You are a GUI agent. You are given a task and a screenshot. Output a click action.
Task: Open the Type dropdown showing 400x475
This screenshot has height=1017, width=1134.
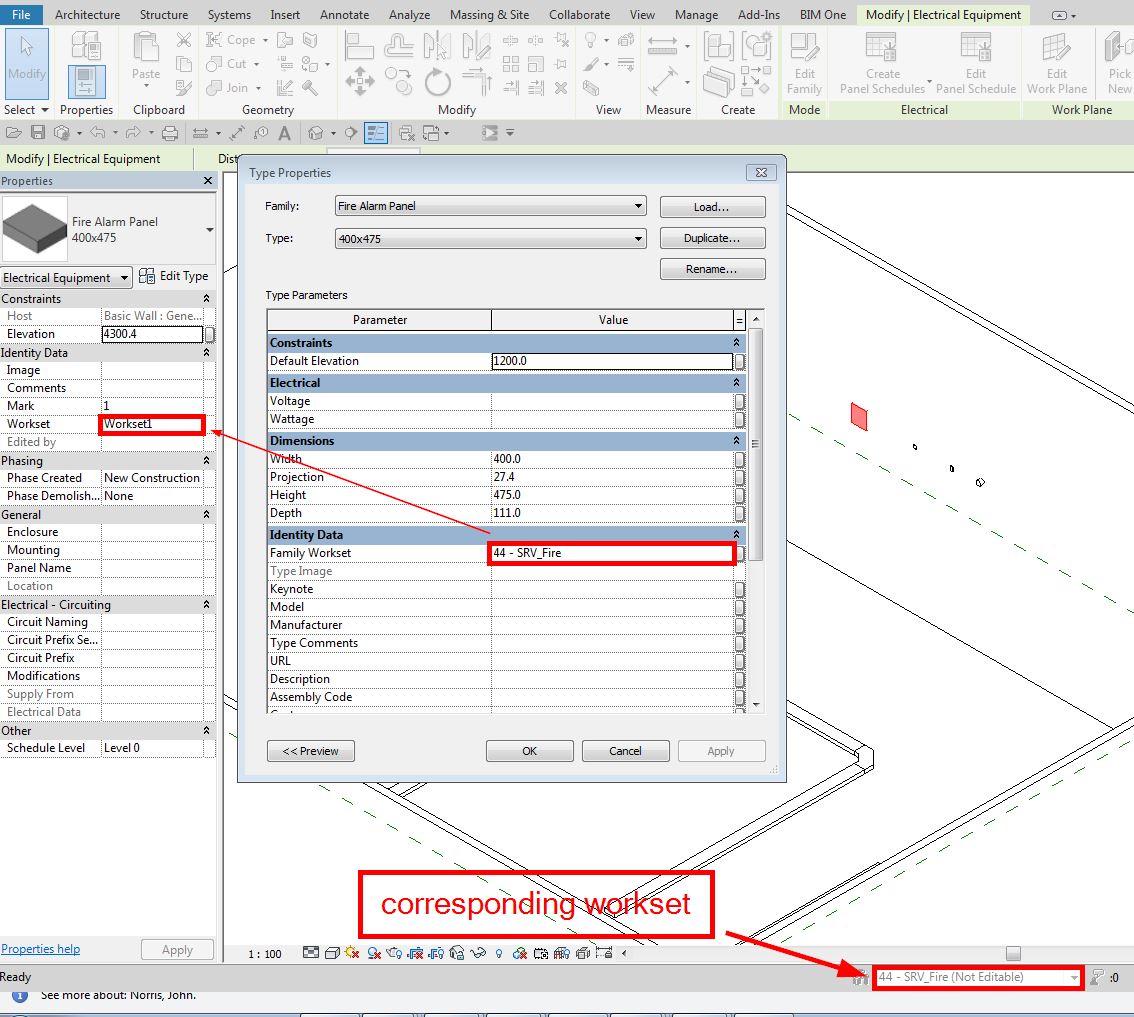[490, 239]
